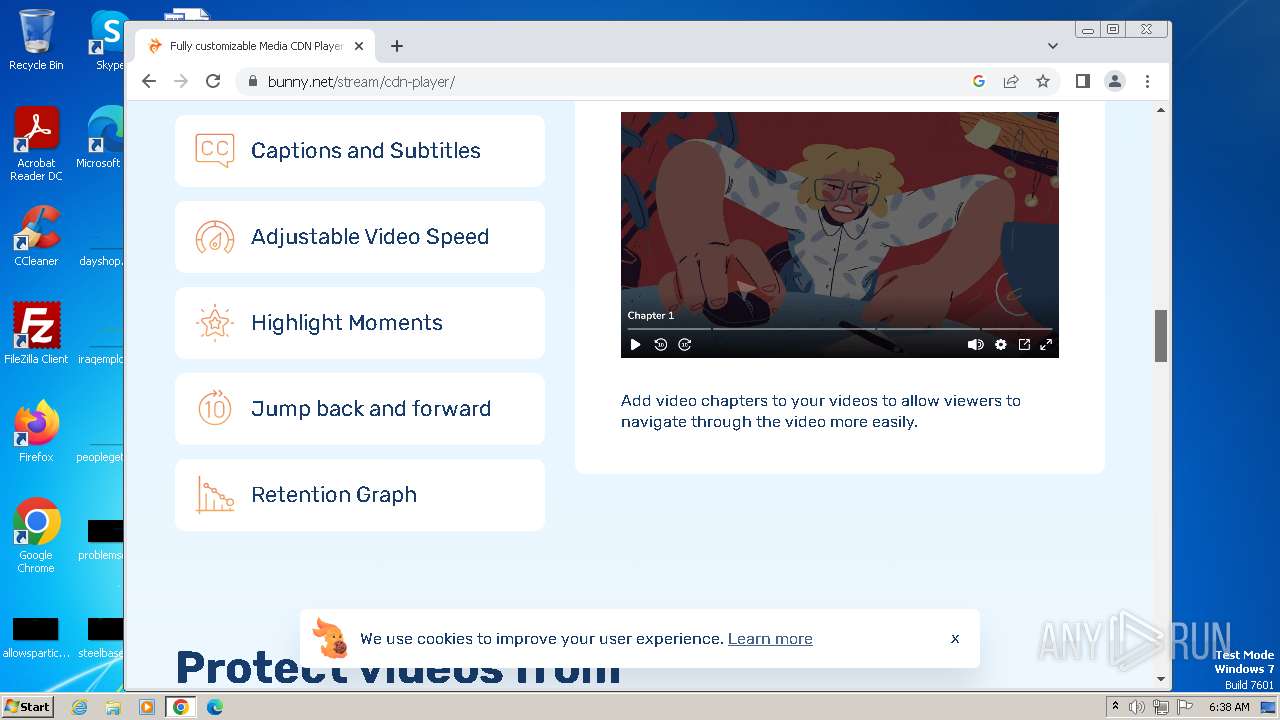The width and height of the screenshot is (1280, 720).
Task: Select Adjustable Video Speed feature
Action: tap(360, 237)
